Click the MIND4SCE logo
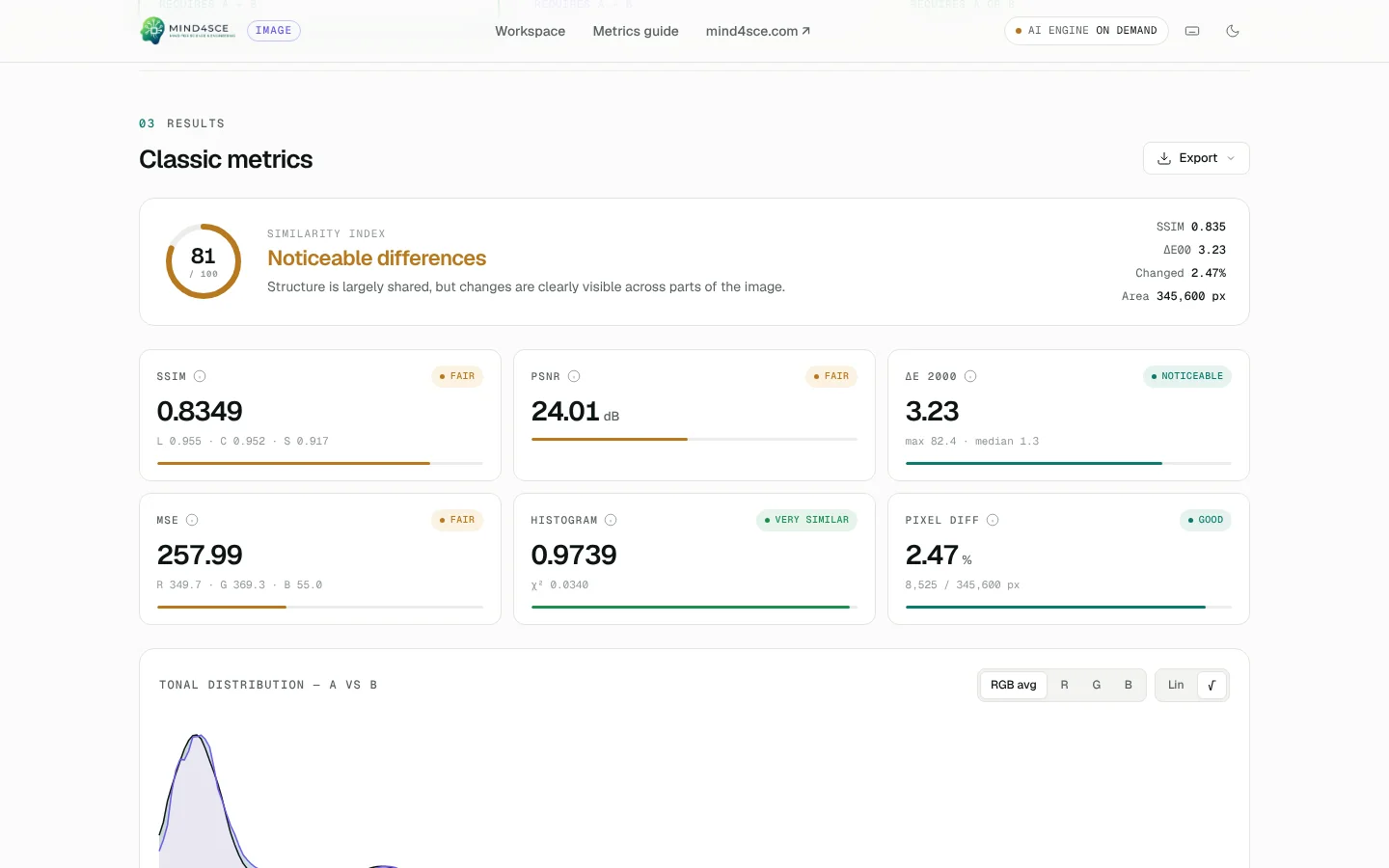The height and width of the screenshot is (868, 1389). (x=188, y=31)
